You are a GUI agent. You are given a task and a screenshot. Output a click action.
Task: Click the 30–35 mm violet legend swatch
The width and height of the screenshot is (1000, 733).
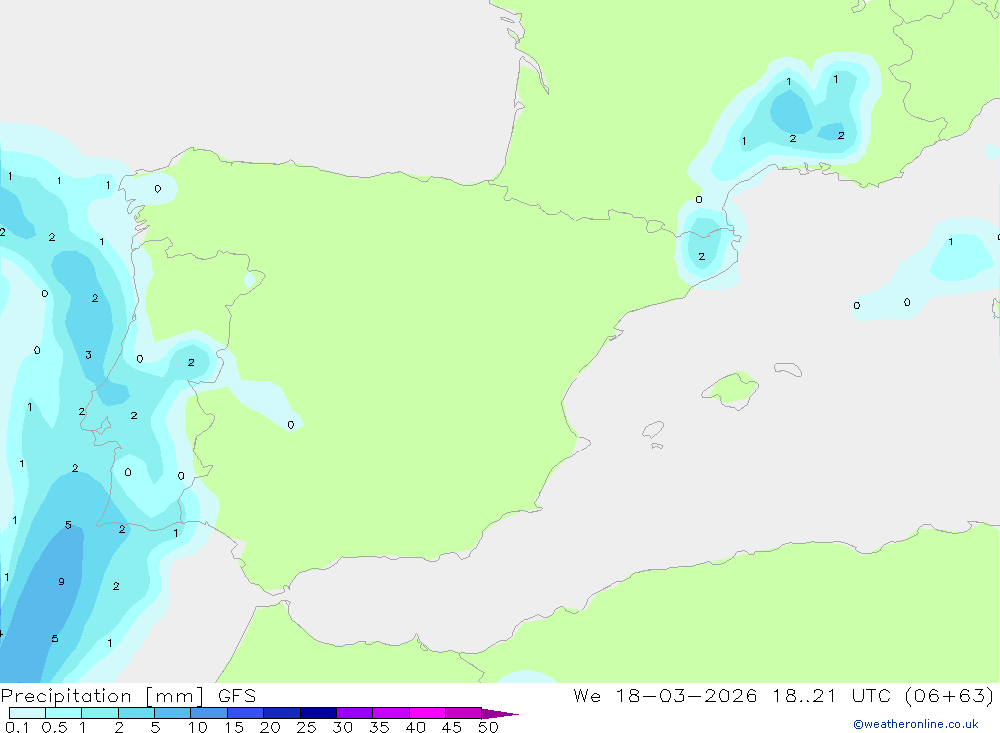[354, 713]
